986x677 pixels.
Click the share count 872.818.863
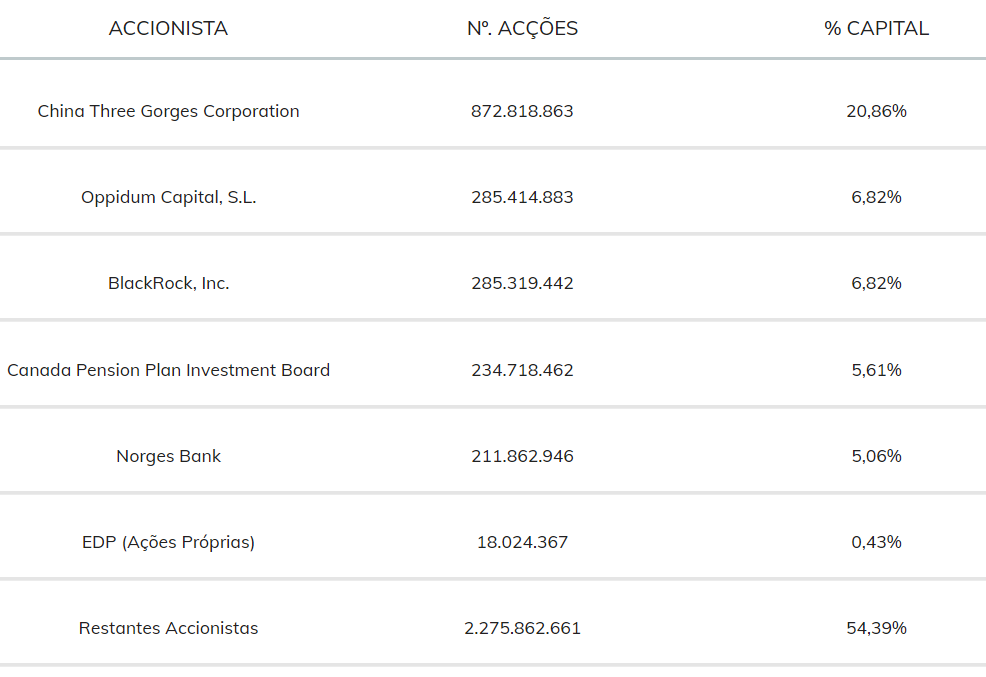[522, 111]
